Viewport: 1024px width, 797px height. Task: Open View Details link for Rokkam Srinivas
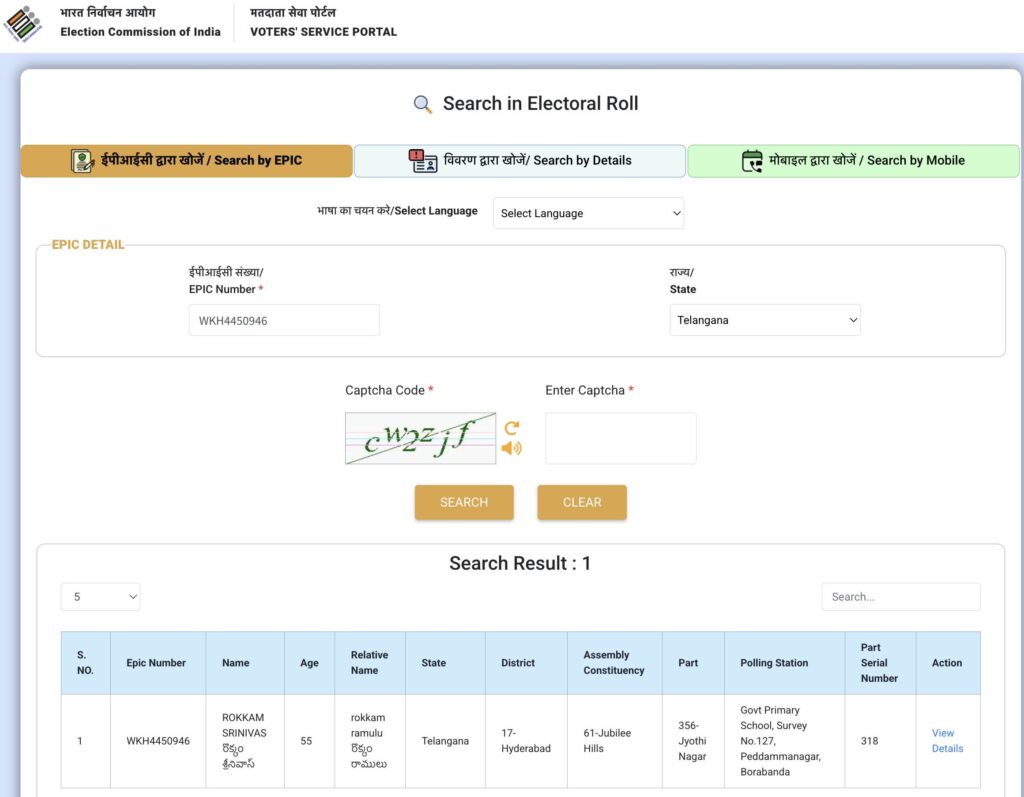click(x=946, y=741)
